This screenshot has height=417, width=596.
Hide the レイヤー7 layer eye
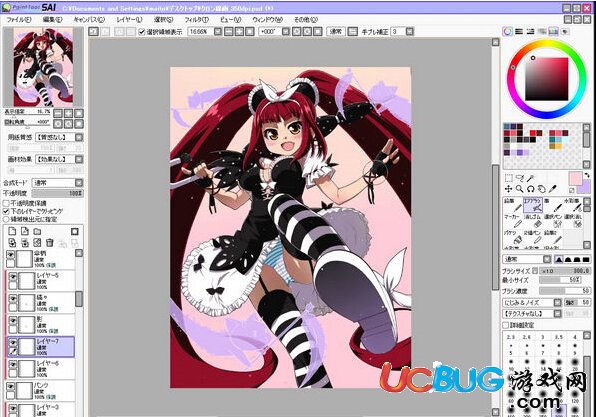coord(13,342)
